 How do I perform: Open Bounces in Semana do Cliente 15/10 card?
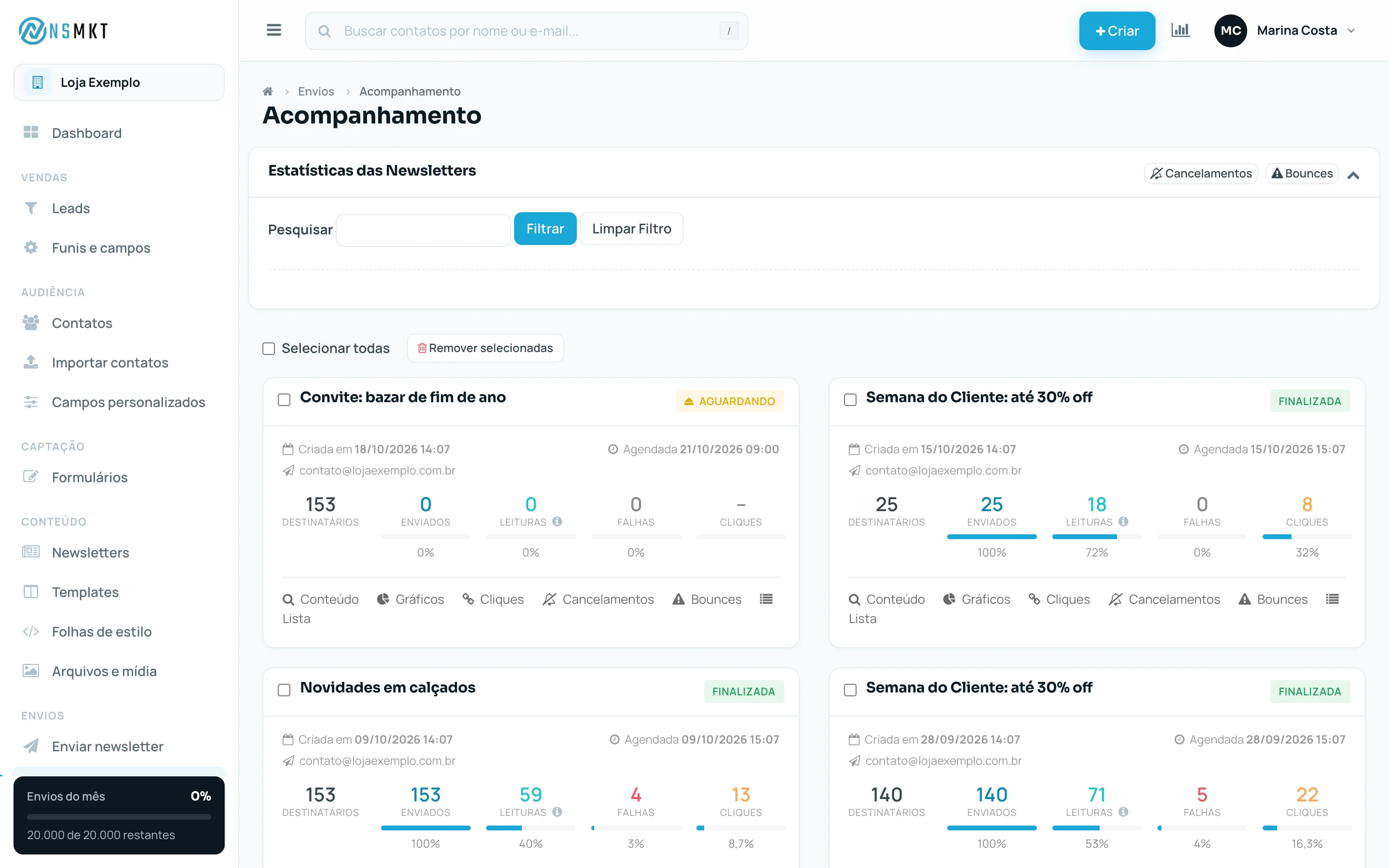coord(1273,599)
